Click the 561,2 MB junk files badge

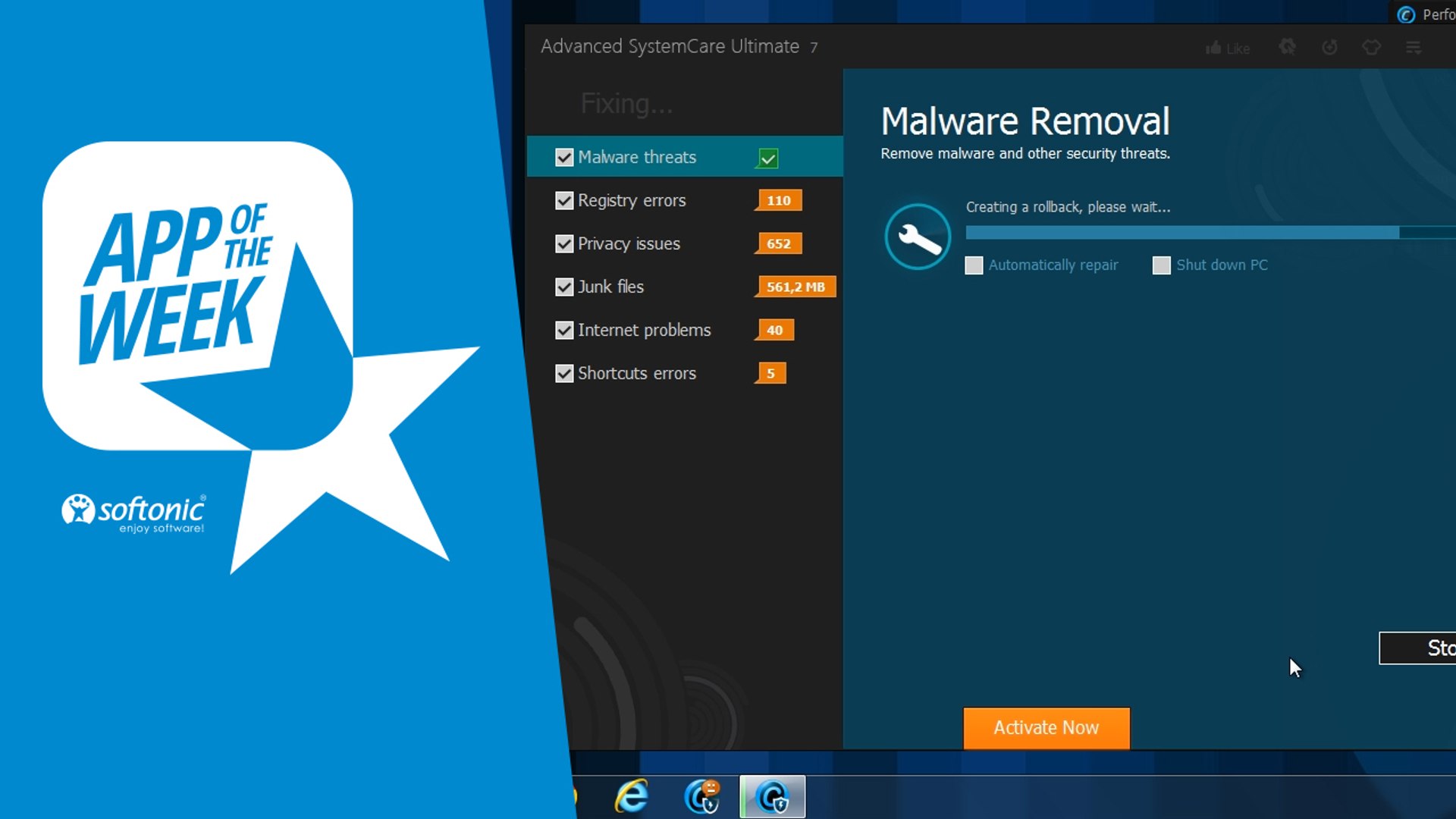tap(795, 287)
